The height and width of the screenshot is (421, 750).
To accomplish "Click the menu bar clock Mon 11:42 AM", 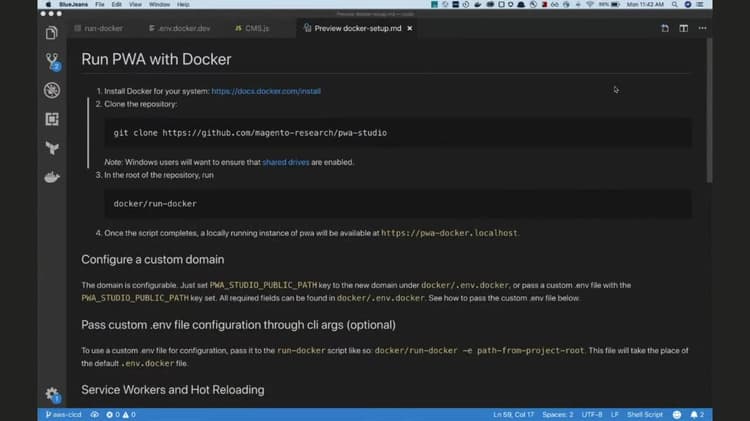I will coord(645,4).
